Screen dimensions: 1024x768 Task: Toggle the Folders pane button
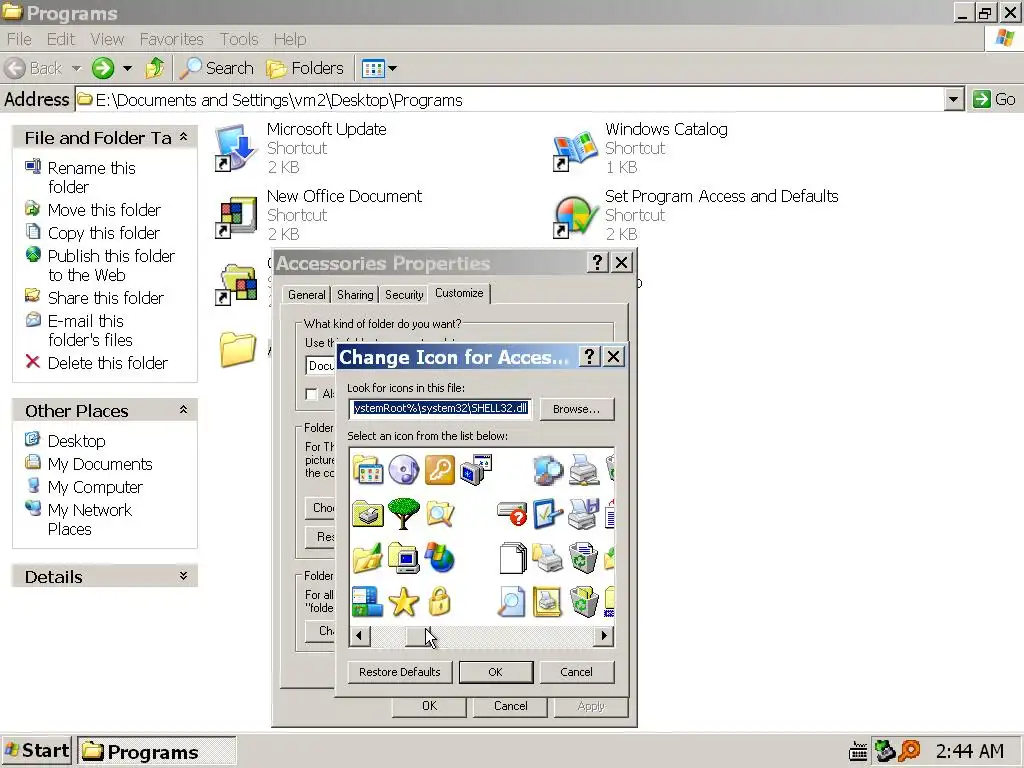click(305, 68)
